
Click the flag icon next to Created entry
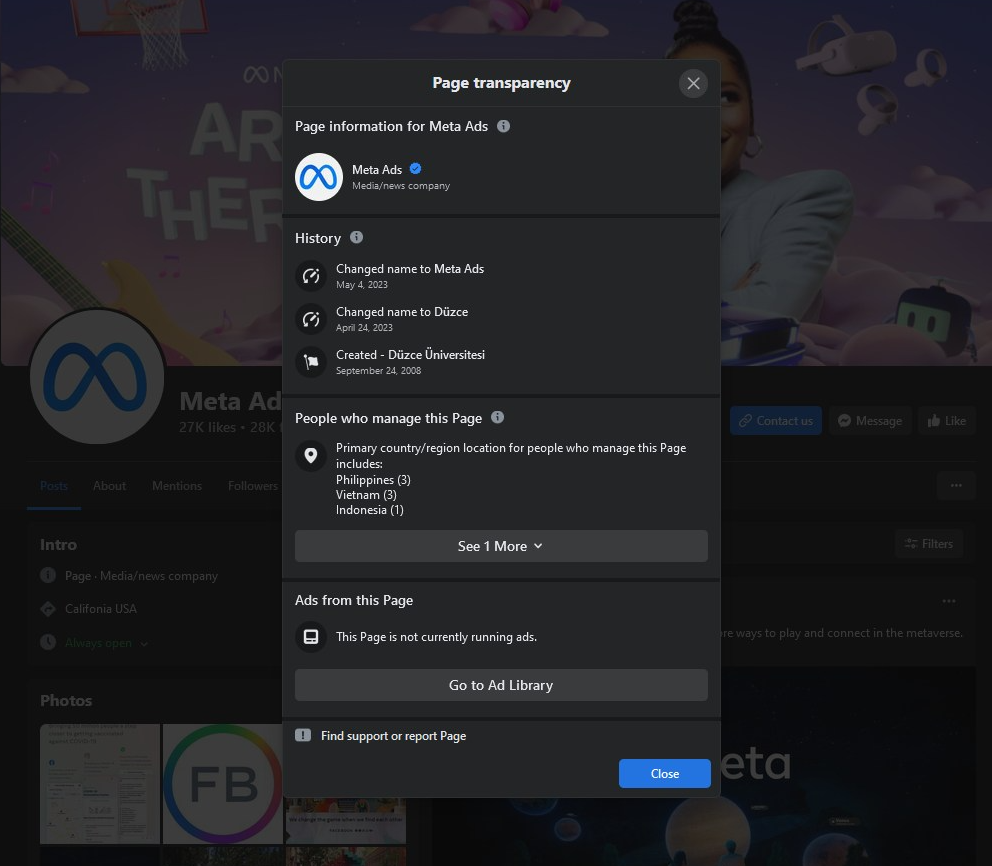(x=311, y=362)
